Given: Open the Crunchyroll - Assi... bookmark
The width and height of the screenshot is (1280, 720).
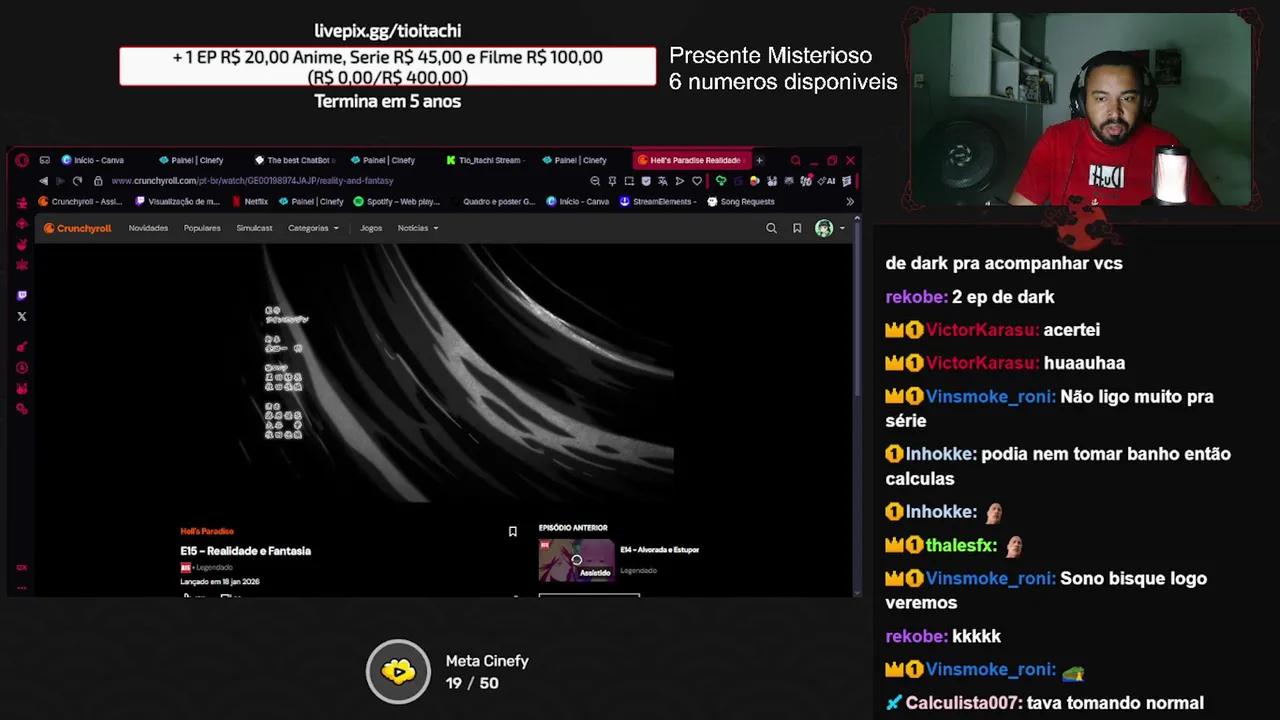Looking at the screenshot, I should pyautogui.click(x=80, y=201).
